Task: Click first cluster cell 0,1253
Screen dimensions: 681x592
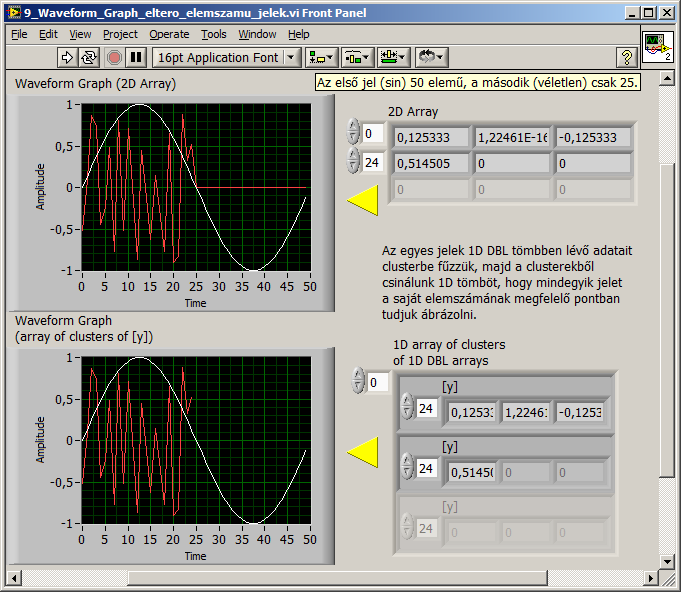Action: pos(471,412)
